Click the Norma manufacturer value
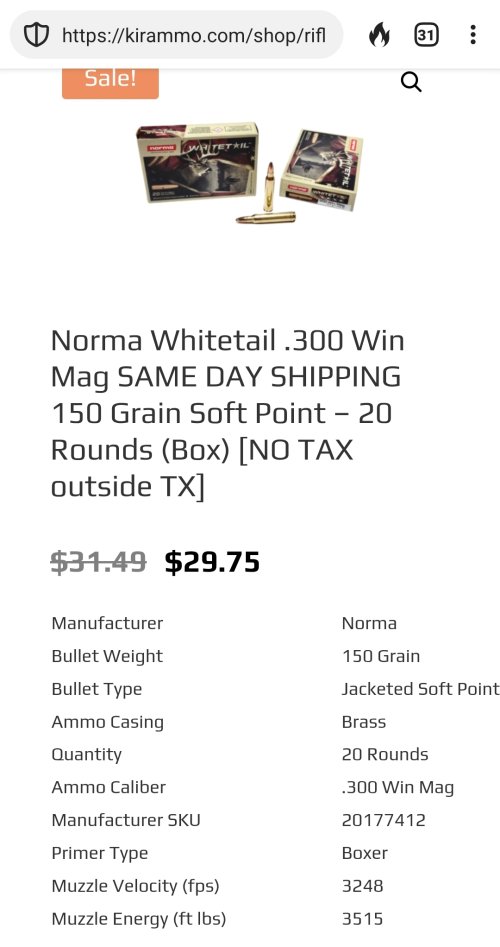 (369, 623)
